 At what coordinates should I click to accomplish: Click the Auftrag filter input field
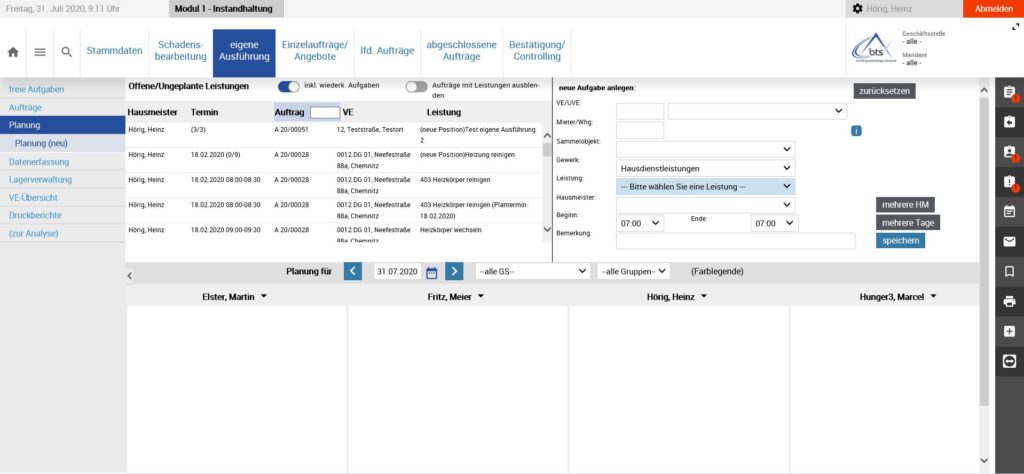(x=324, y=112)
